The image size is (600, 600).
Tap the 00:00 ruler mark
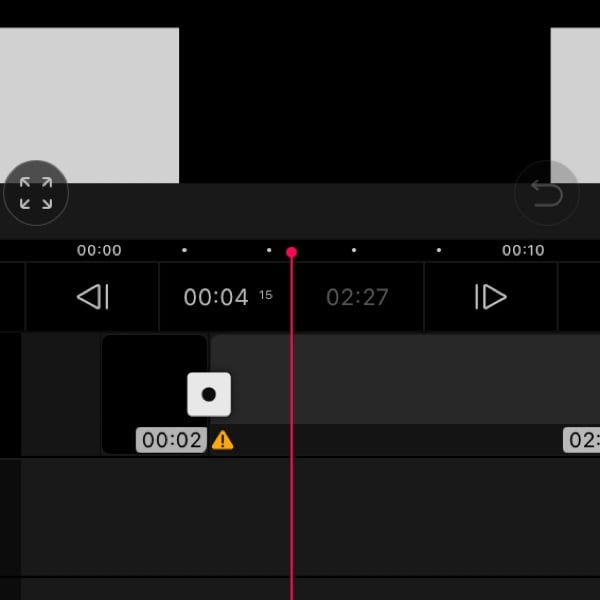point(99,250)
